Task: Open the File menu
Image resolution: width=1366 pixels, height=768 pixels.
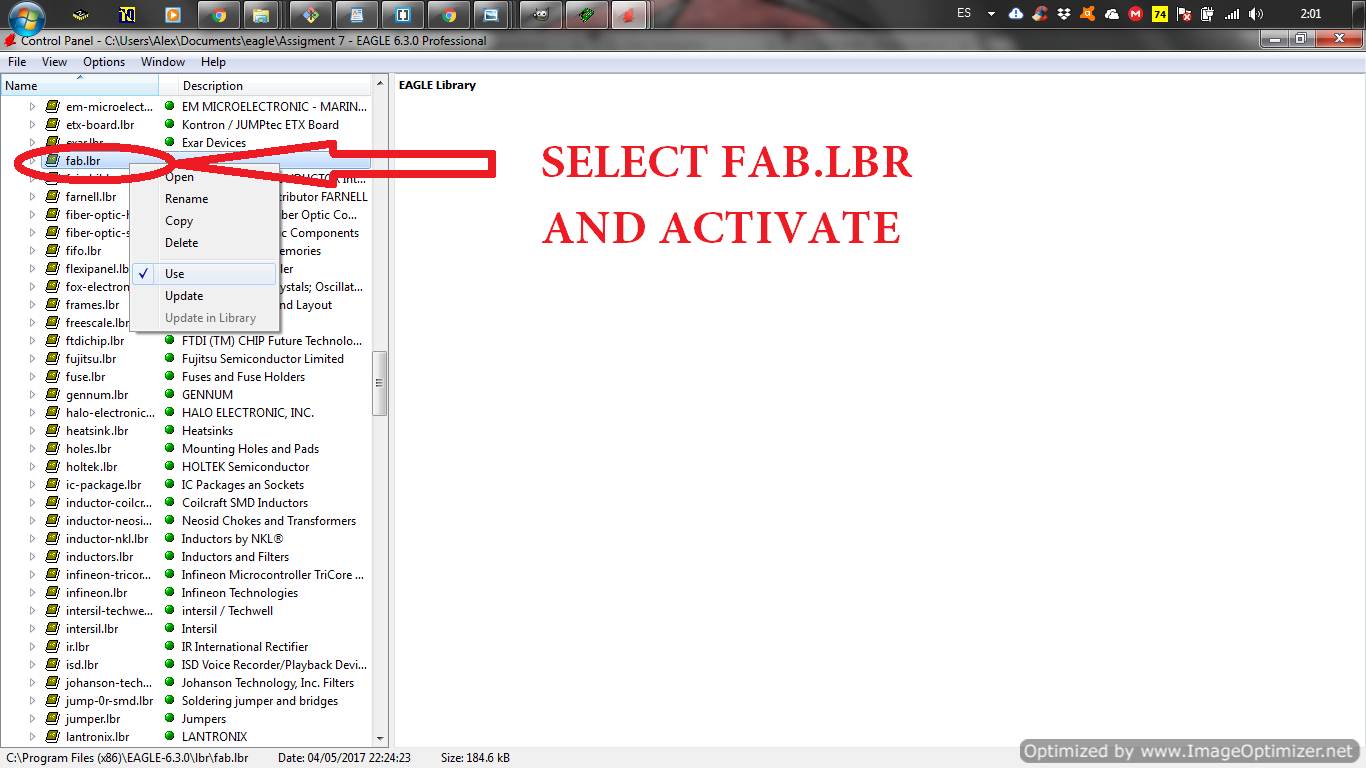Action: coord(17,62)
